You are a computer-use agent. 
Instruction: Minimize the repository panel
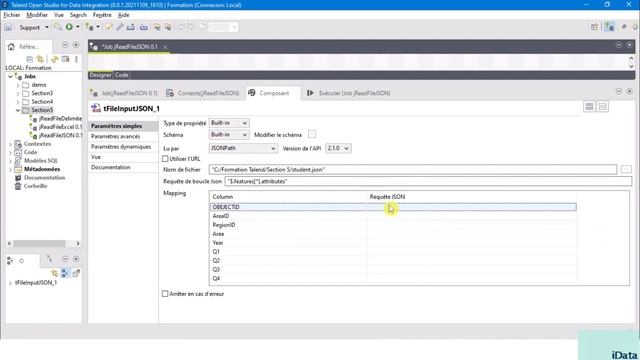(65, 45)
